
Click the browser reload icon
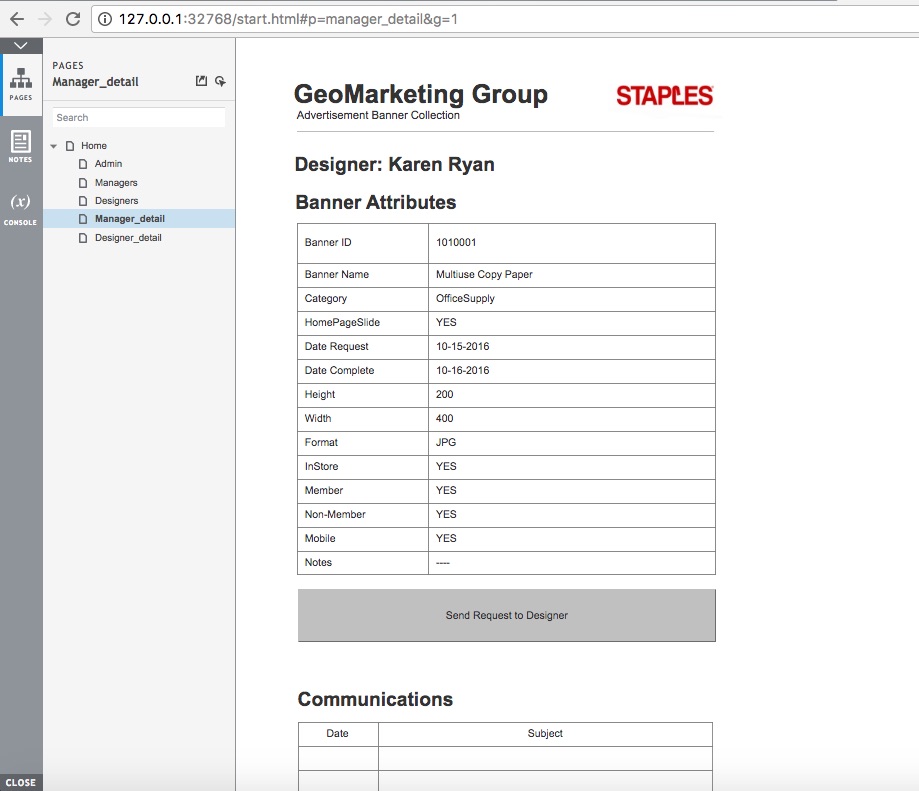(x=72, y=19)
